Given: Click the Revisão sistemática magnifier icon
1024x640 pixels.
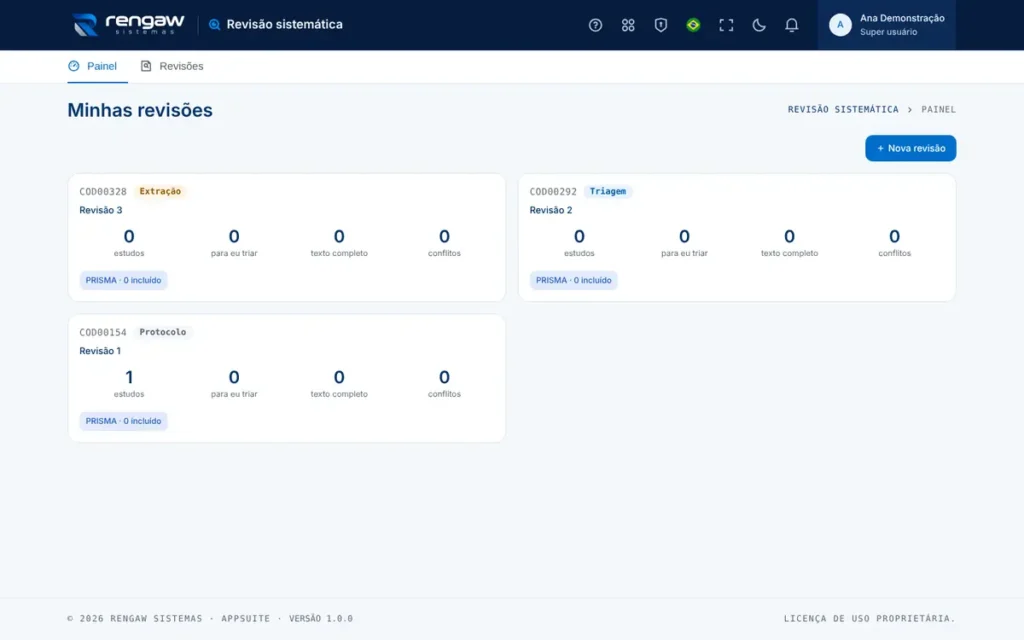Looking at the screenshot, I should [x=214, y=25].
